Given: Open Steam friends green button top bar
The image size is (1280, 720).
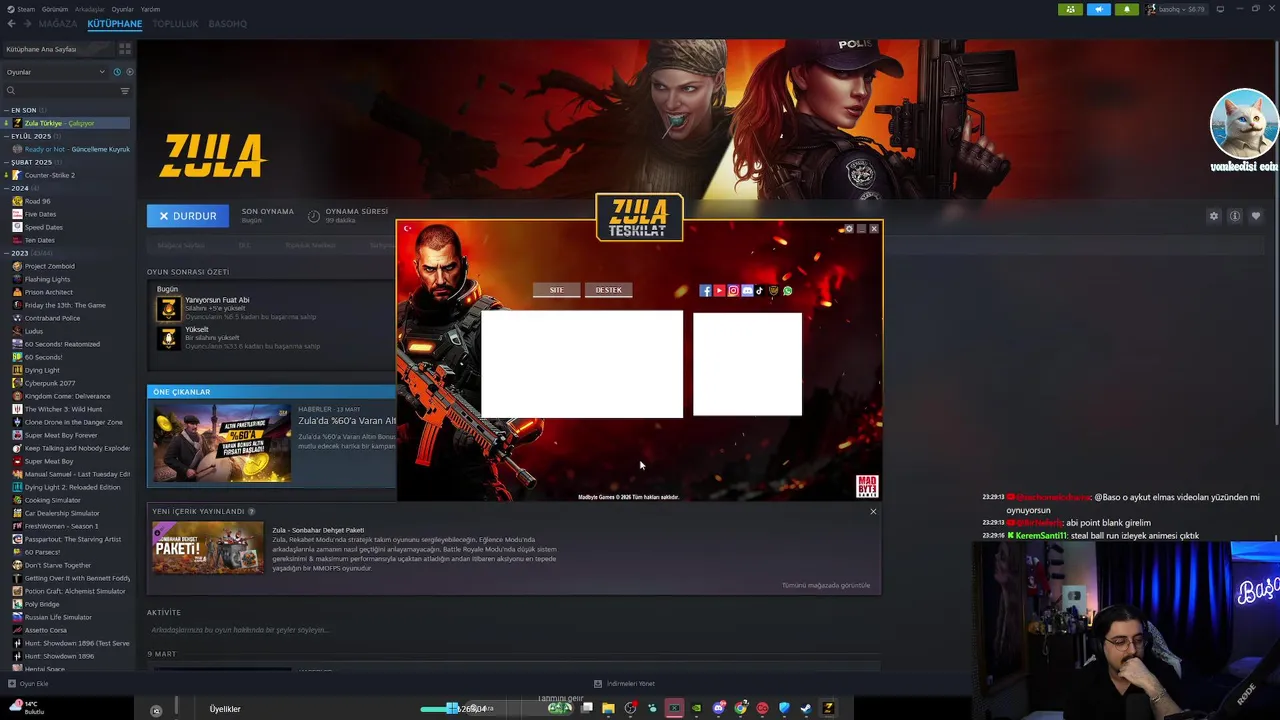Looking at the screenshot, I should pos(1070,9).
